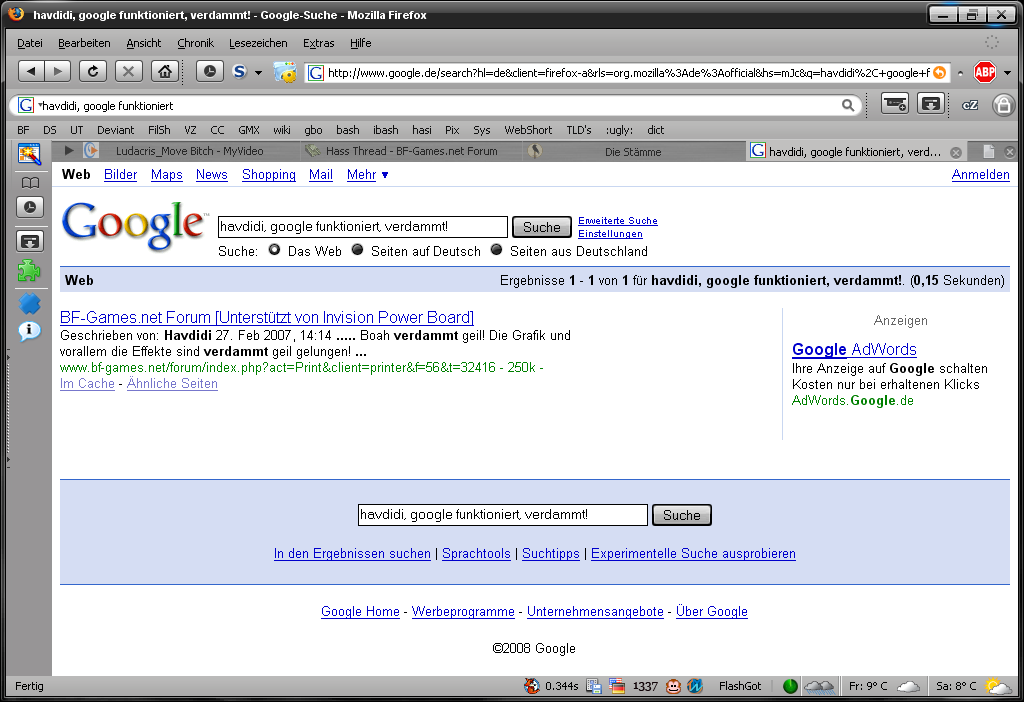Select the 'Seiten aus Deutschland' radio button
The width and height of the screenshot is (1024, 702).
point(496,250)
